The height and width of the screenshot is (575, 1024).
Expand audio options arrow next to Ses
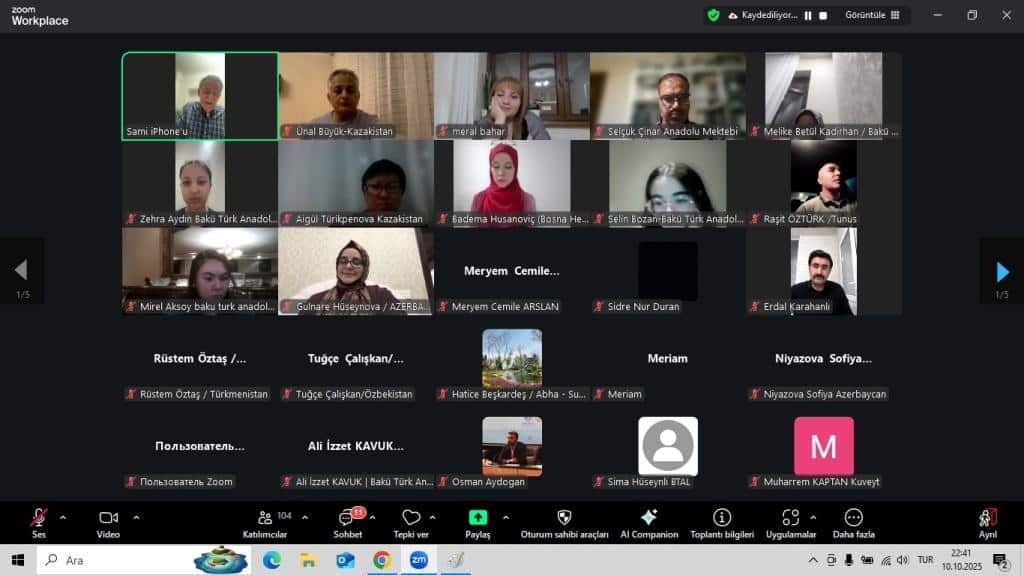click(63, 517)
